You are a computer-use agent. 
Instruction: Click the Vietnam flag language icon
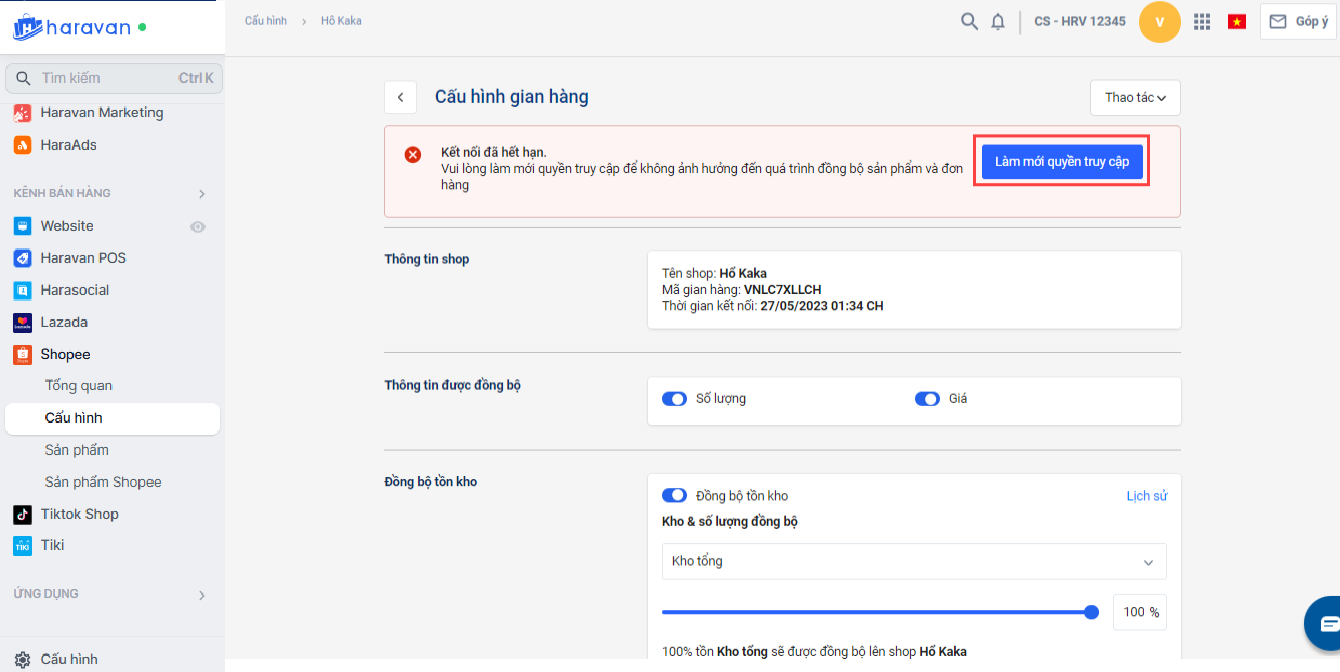(1237, 22)
